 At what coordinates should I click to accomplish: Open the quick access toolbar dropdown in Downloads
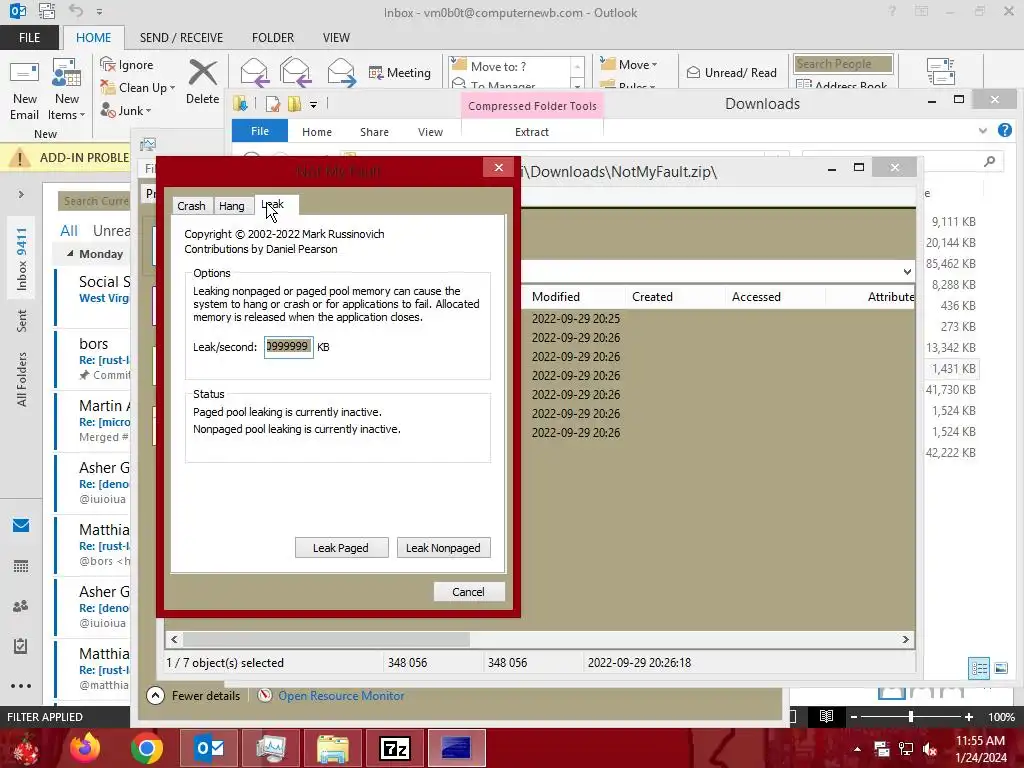[x=313, y=104]
